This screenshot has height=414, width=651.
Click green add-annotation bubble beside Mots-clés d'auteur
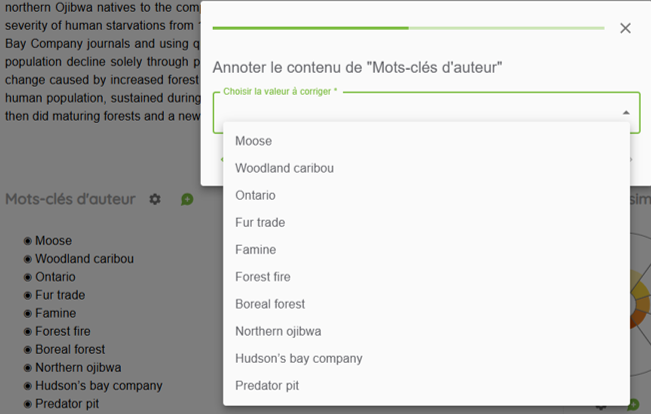pyautogui.click(x=187, y=199)
